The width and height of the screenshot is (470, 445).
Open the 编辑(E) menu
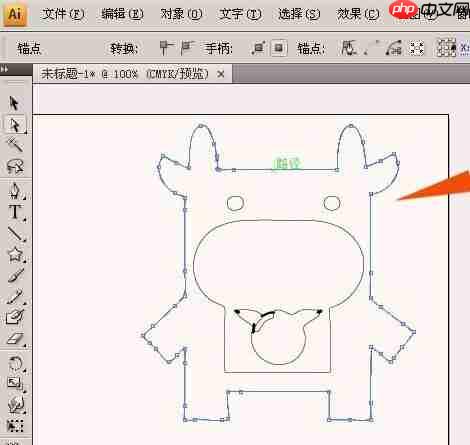(122, 14)
